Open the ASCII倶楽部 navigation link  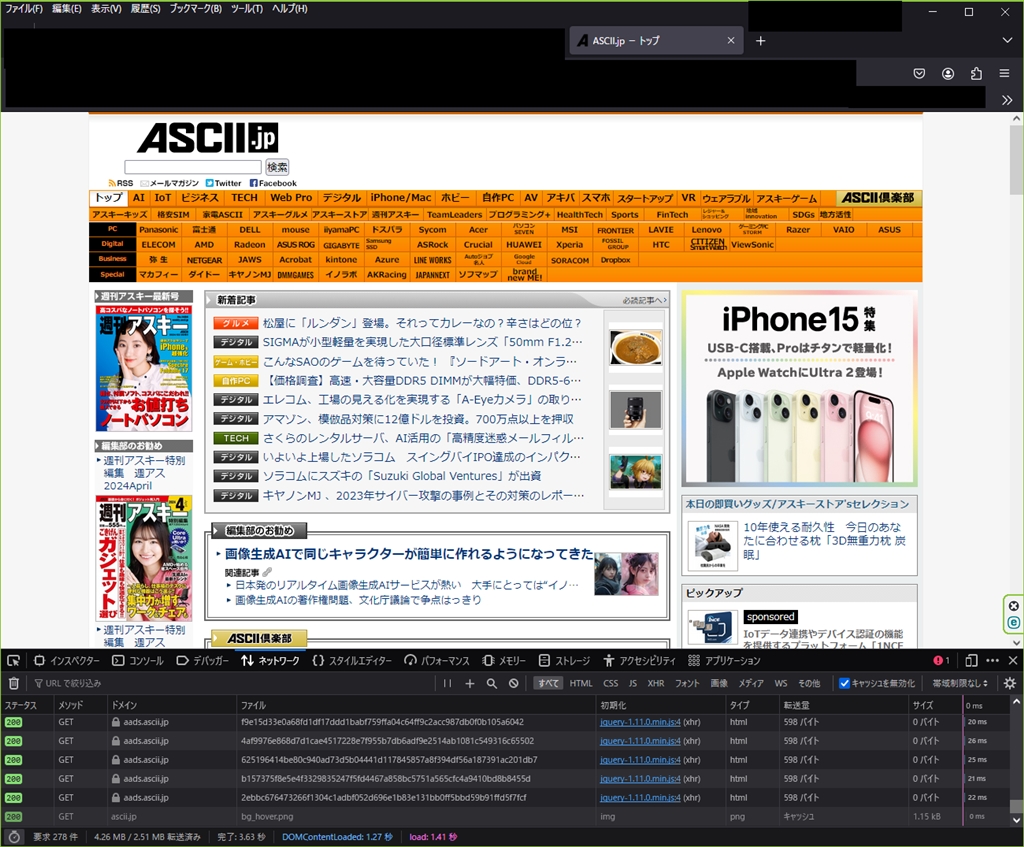click(x=878, y=198)
